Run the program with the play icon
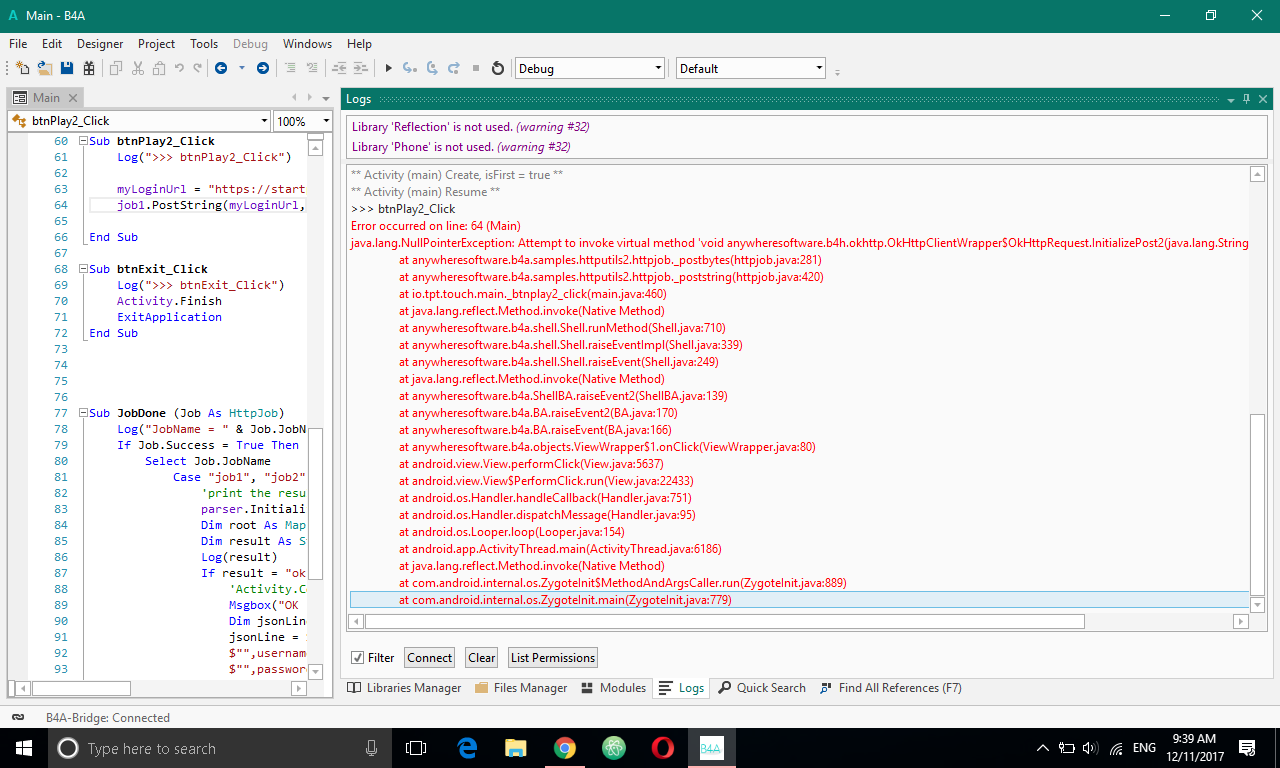The height and width of the screenshot is (768, 1280). tap(389, 68)
